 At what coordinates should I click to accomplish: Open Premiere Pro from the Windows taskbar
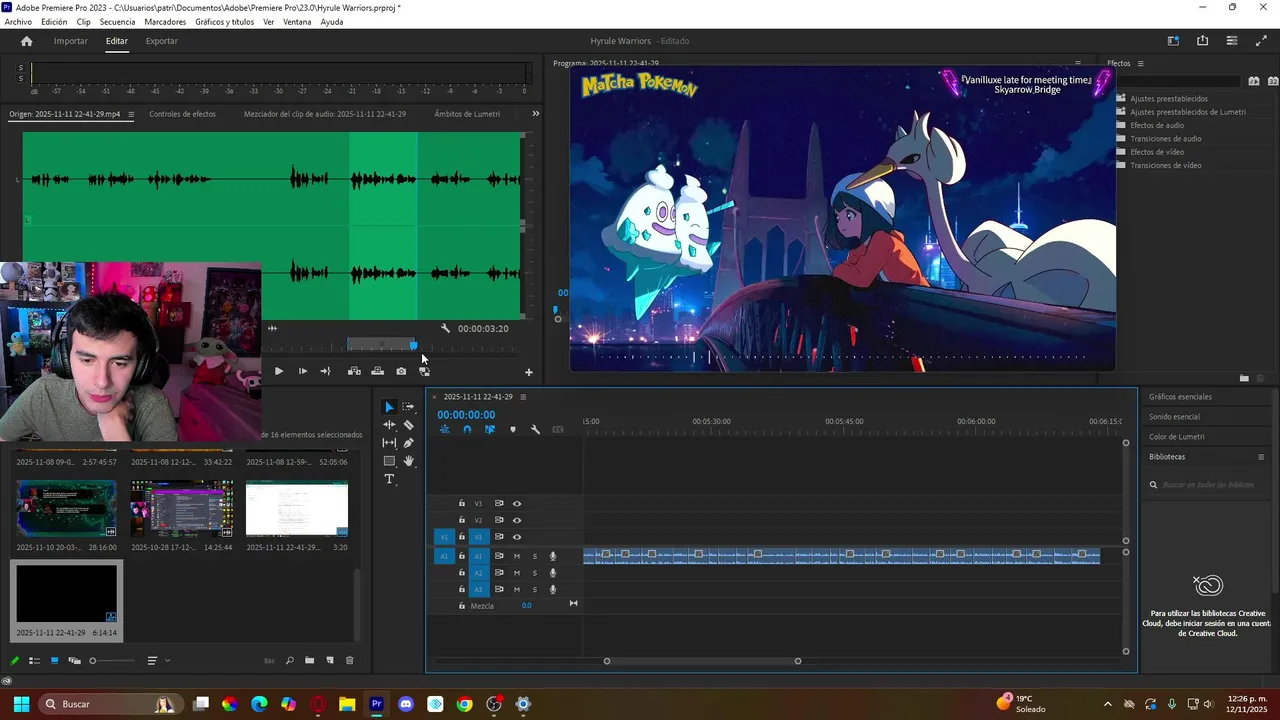376,704
